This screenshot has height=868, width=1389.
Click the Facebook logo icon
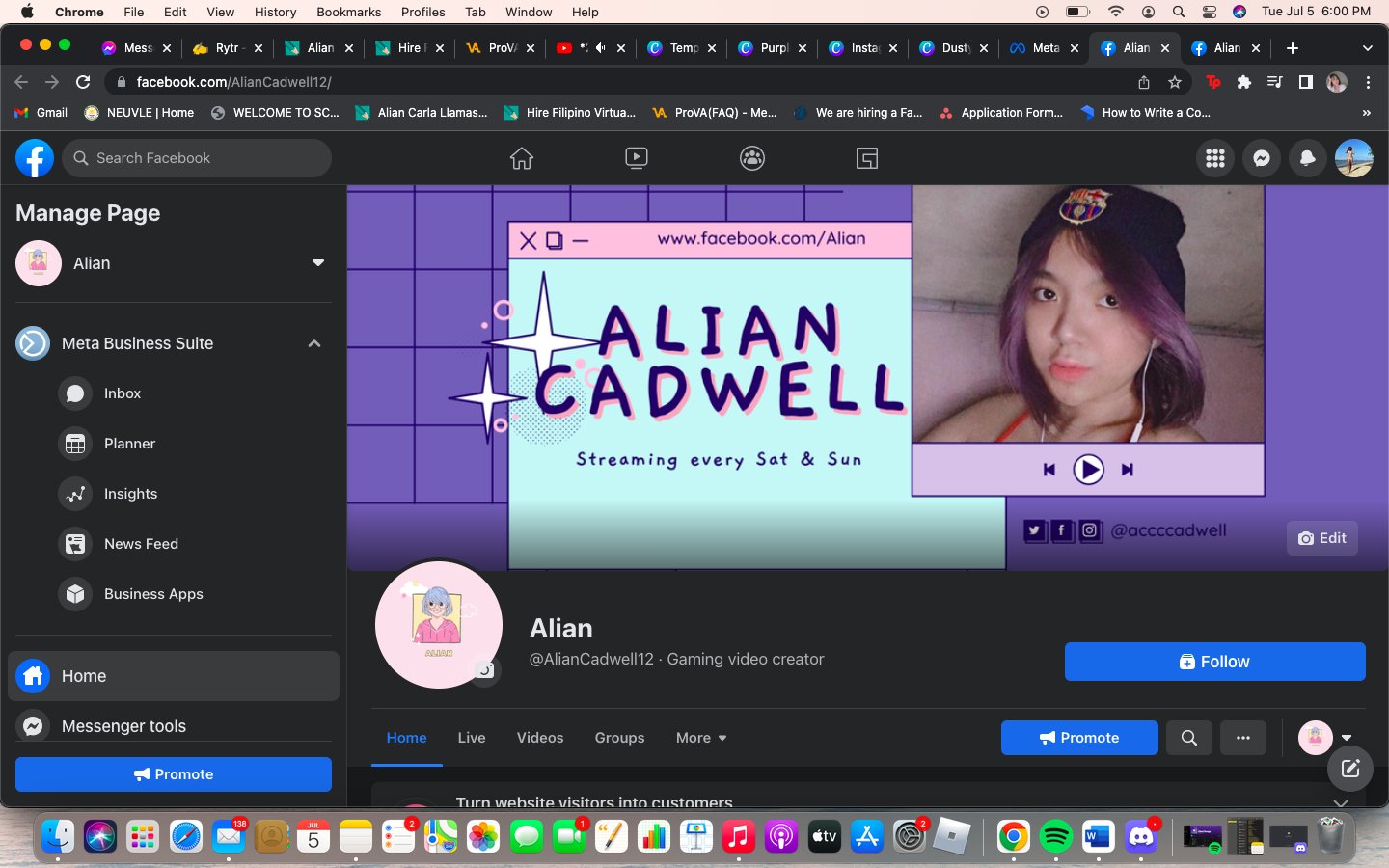click(35, 158)
